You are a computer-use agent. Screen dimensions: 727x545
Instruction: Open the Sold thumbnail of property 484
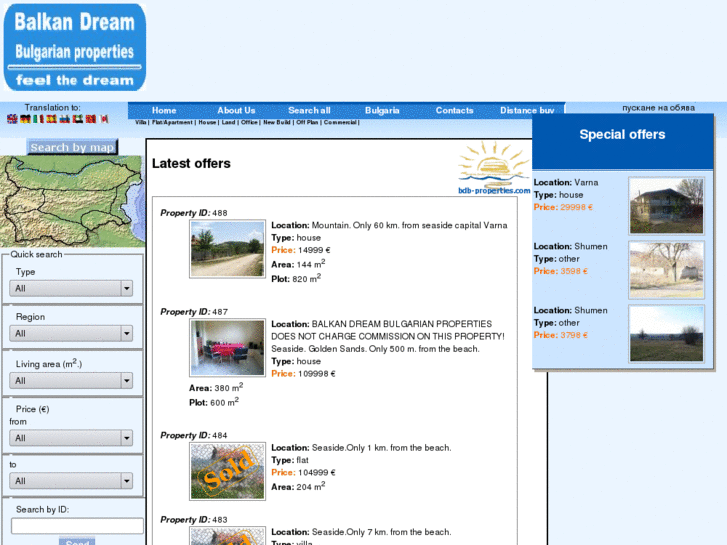(227, 471)
